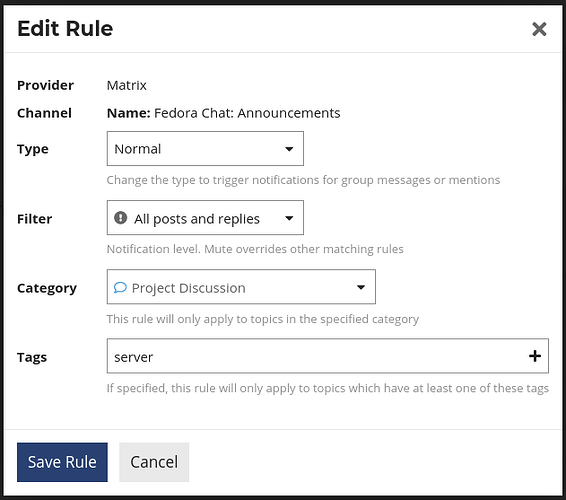Click the Type help text about group messages

[x=303, y=180]
